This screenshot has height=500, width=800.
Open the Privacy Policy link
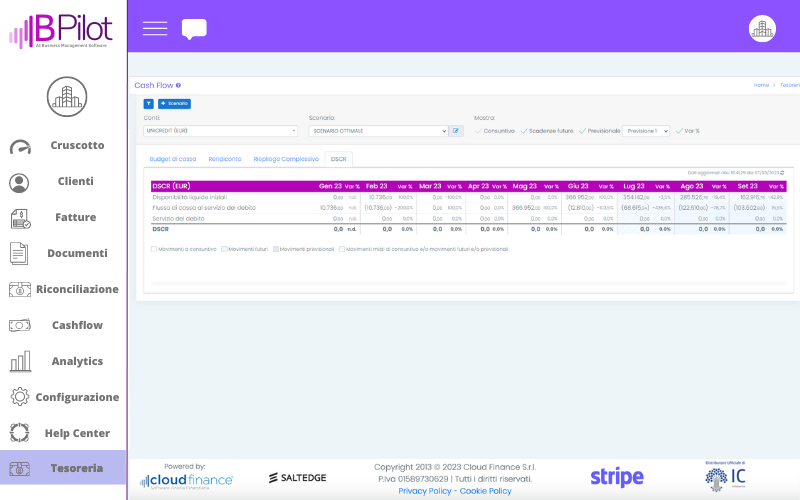pyautogui.click(x=424, y=491)
